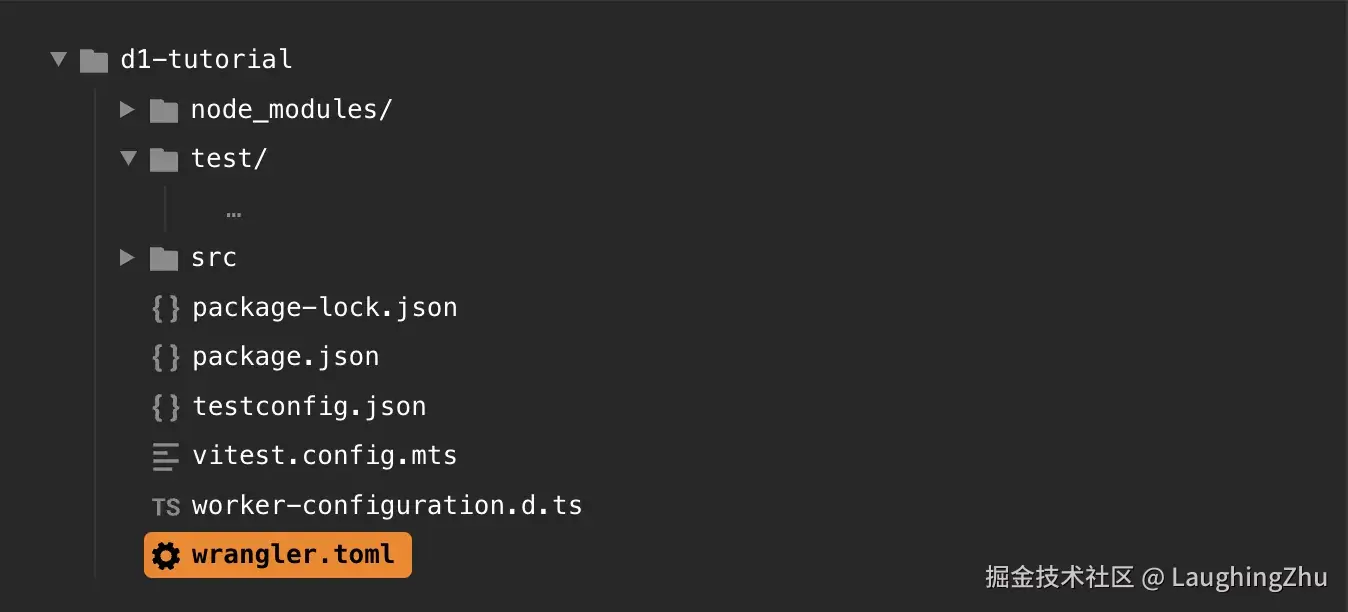Click the src folder icon
The height and width of the screenshot is (612, 1348).
164,258
